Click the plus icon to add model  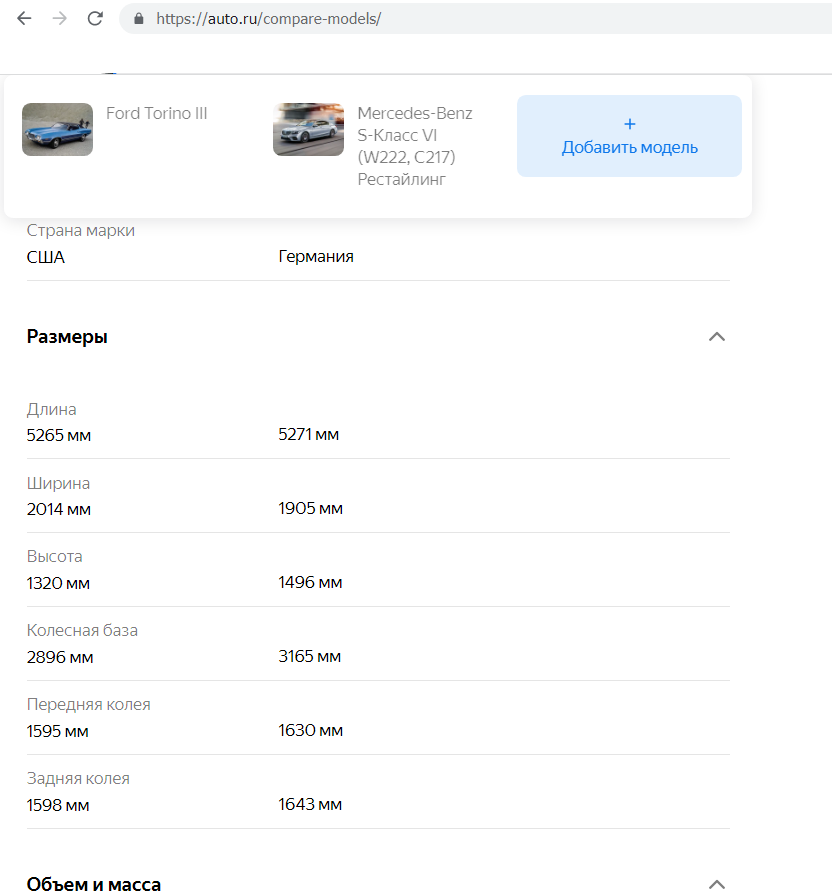[x=629, y=124]
